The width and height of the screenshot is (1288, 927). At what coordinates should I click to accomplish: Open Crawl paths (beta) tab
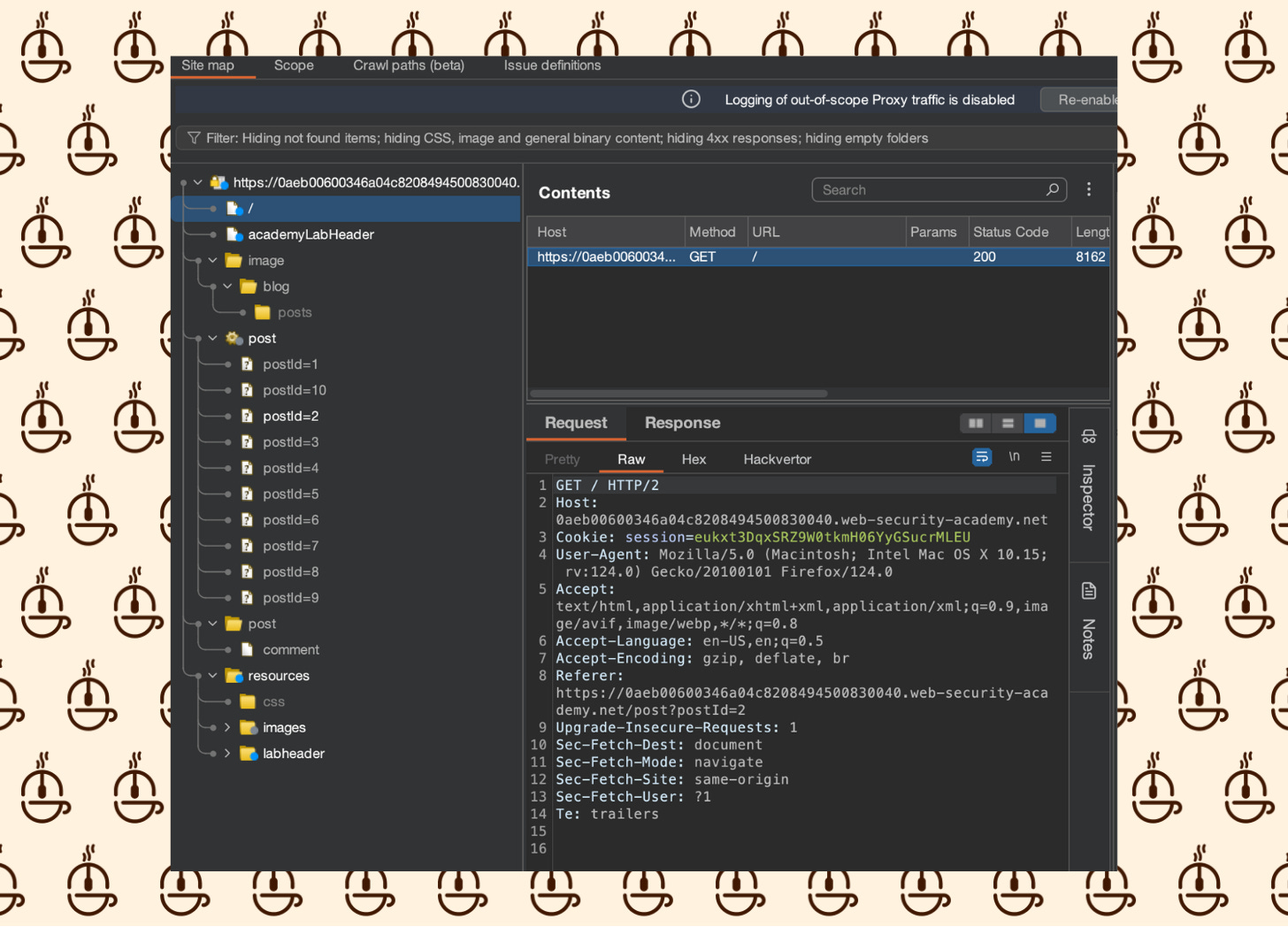coord(409,65)
